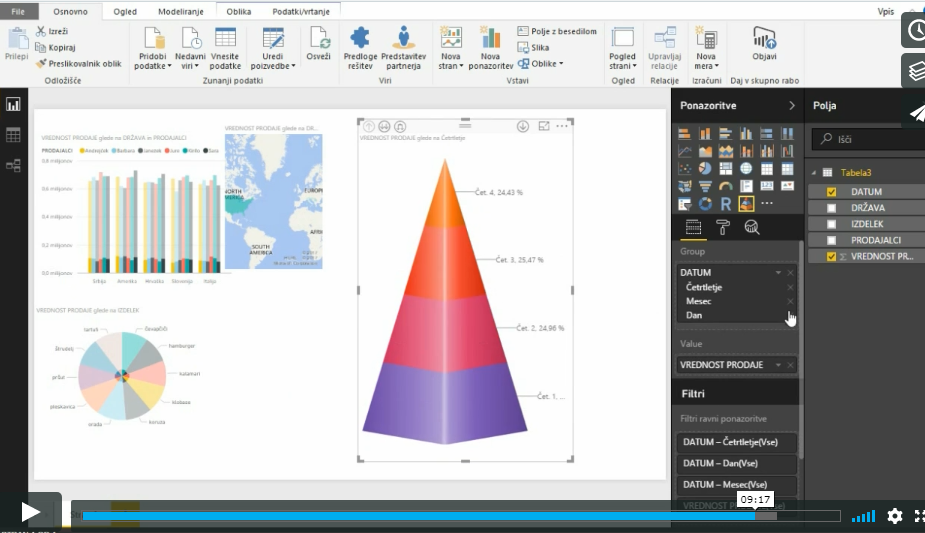925x533 pixels.
Task: Check the PRODAJALCI field checkbox
Action: point(831,240)
